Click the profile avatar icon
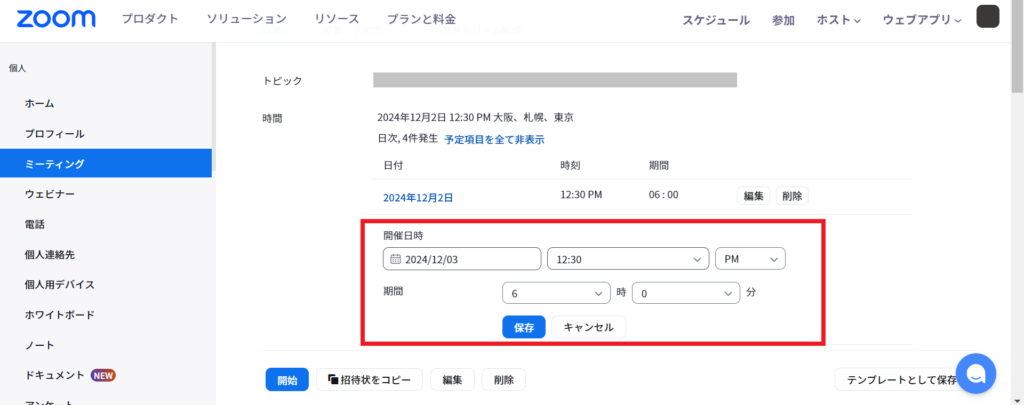Screen dimensions: 1024x405 [987, 17]
